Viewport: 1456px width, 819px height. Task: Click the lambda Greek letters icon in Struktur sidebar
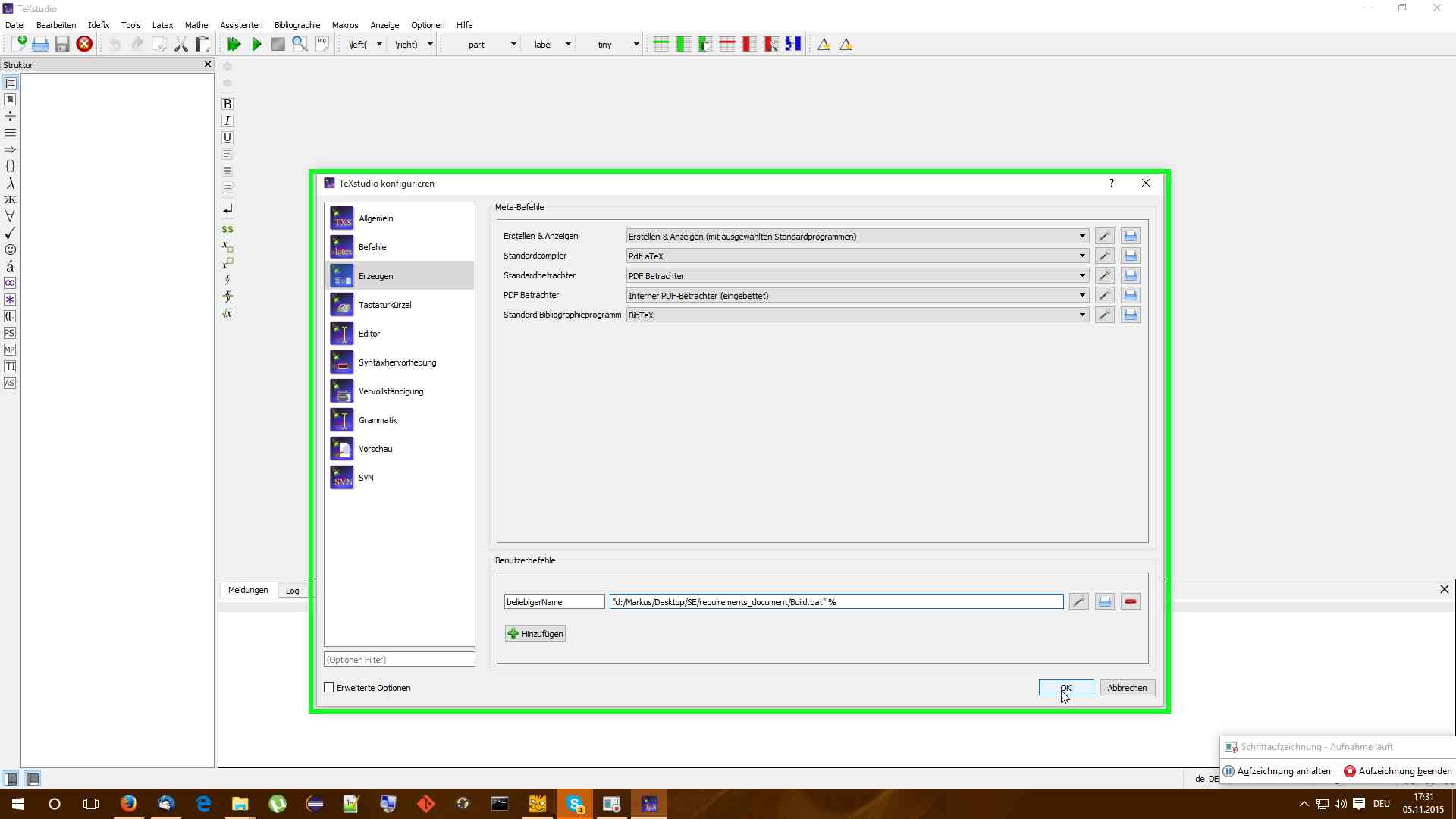coord(10,183)
